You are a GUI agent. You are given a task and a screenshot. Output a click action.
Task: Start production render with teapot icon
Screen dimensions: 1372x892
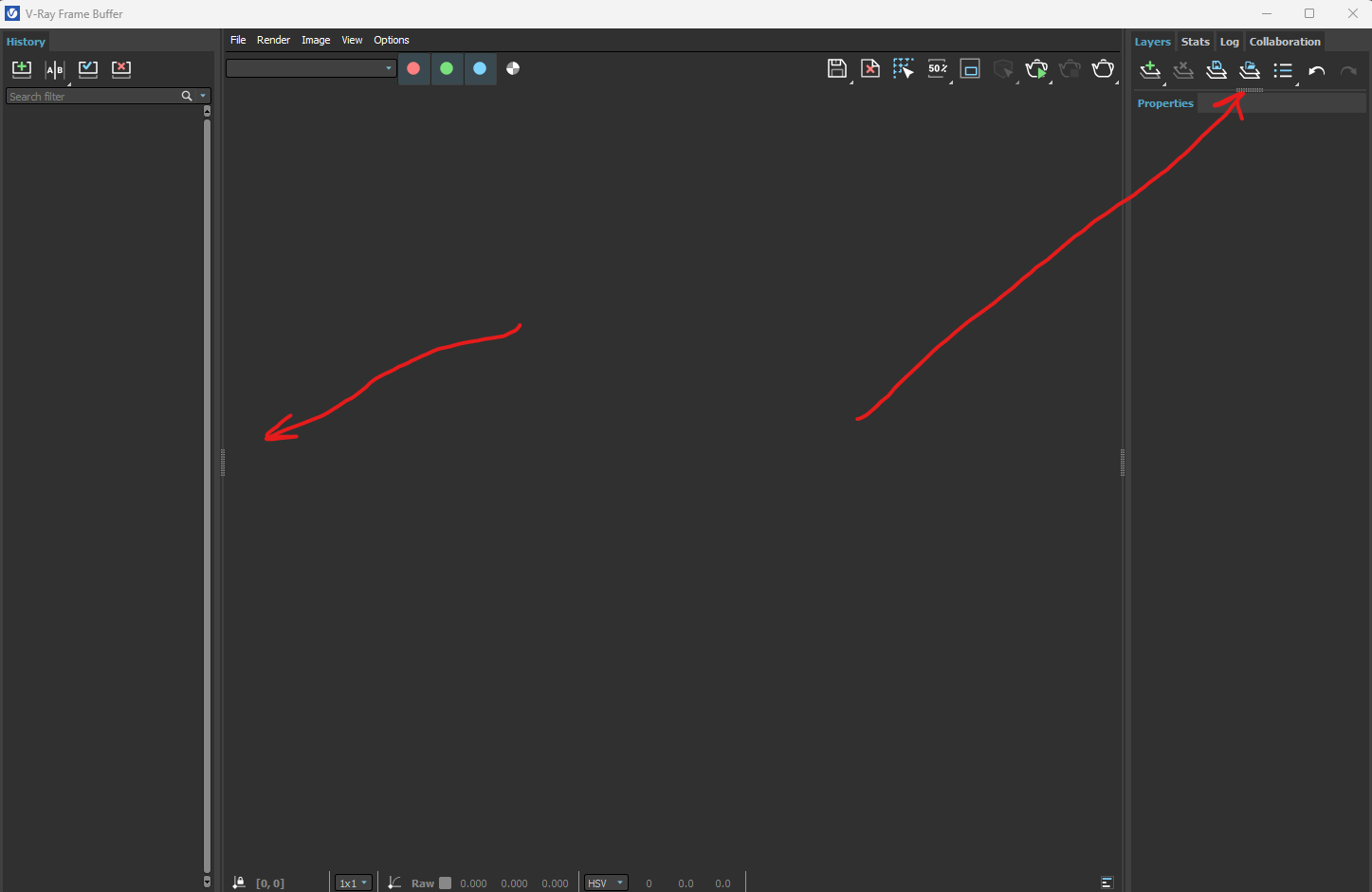tap(1103, 68)
